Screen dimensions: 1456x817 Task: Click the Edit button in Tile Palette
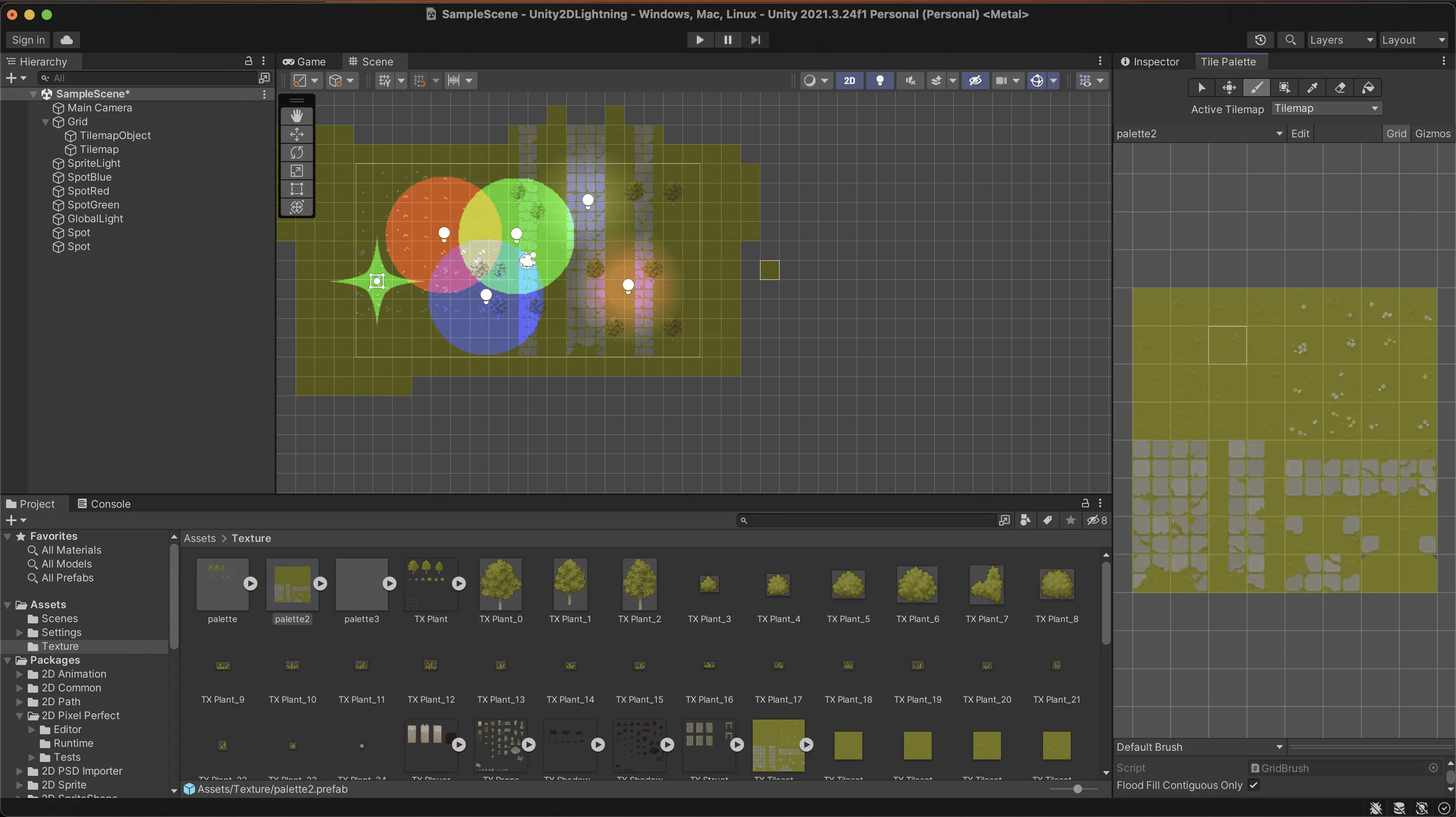(x=1300, y=134)
